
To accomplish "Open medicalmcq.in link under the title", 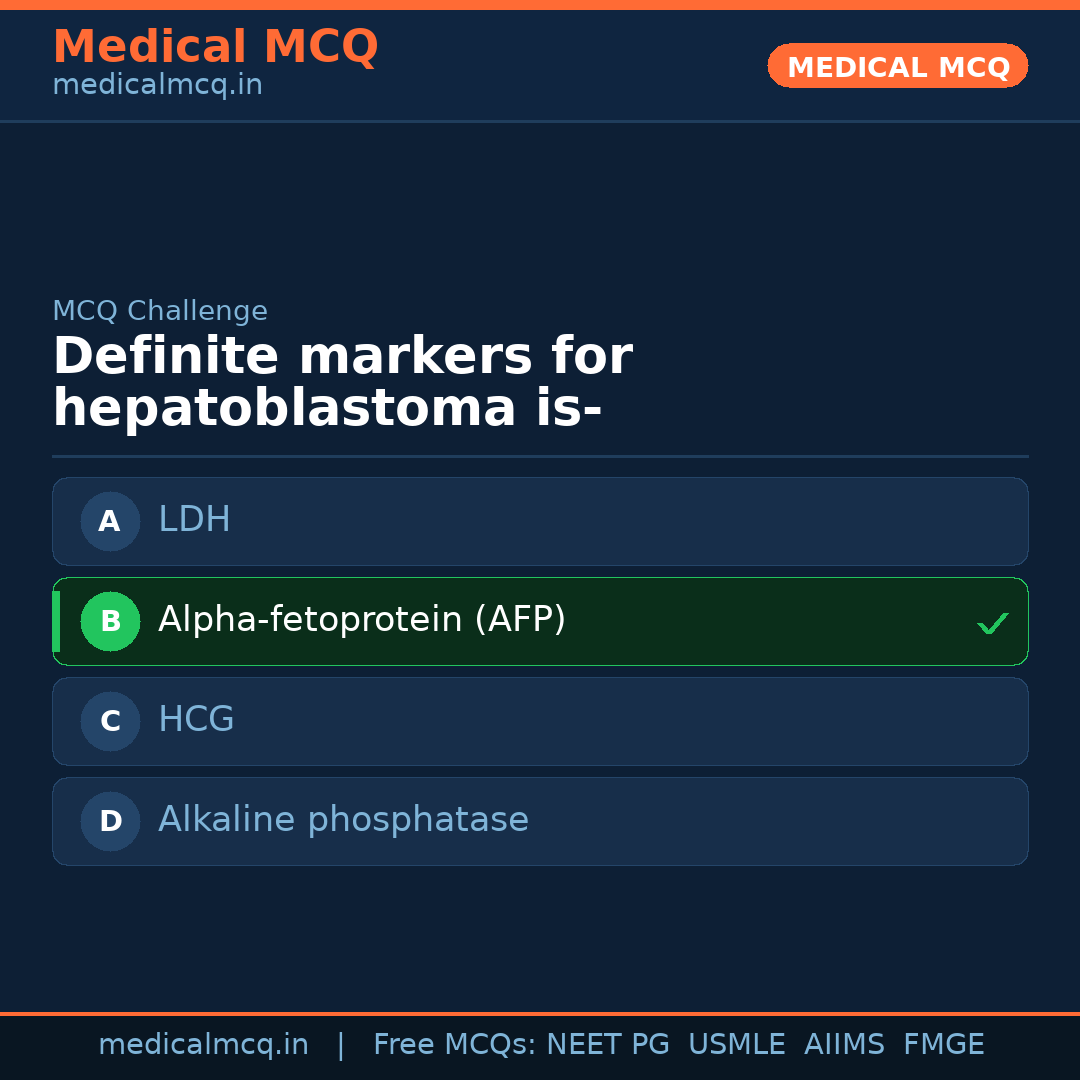I will [157, 86].
